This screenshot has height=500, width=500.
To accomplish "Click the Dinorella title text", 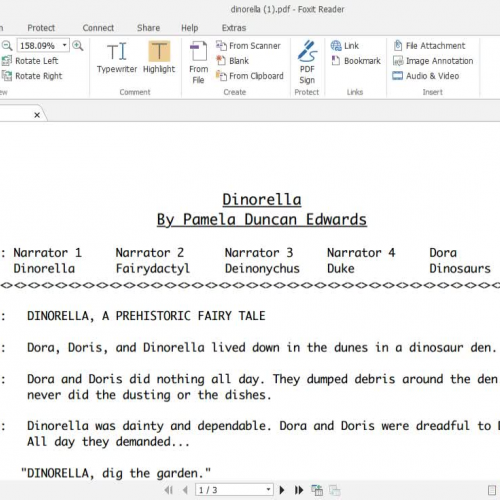I will click(x=262, y=200).
